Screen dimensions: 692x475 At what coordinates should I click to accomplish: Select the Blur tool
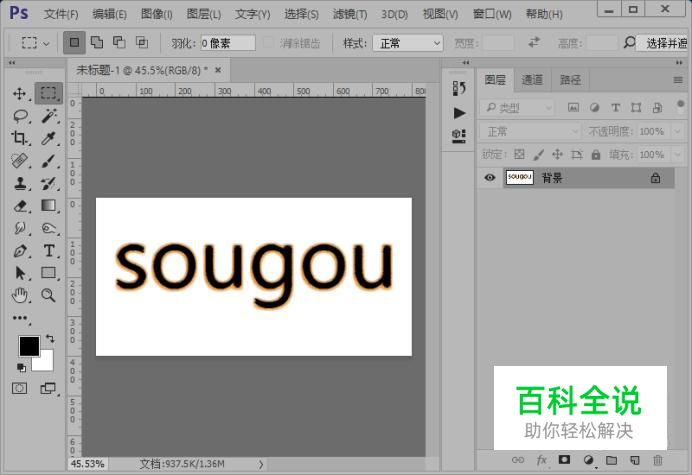tap(19, 228)
